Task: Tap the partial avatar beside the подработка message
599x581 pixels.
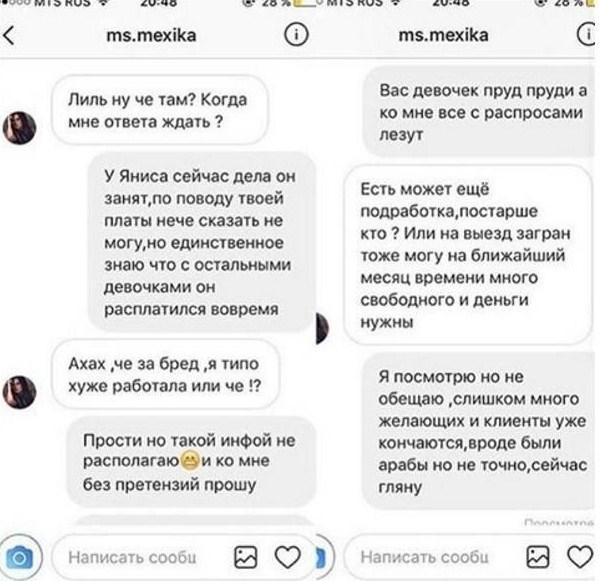Action: click(x=322, y=328)
